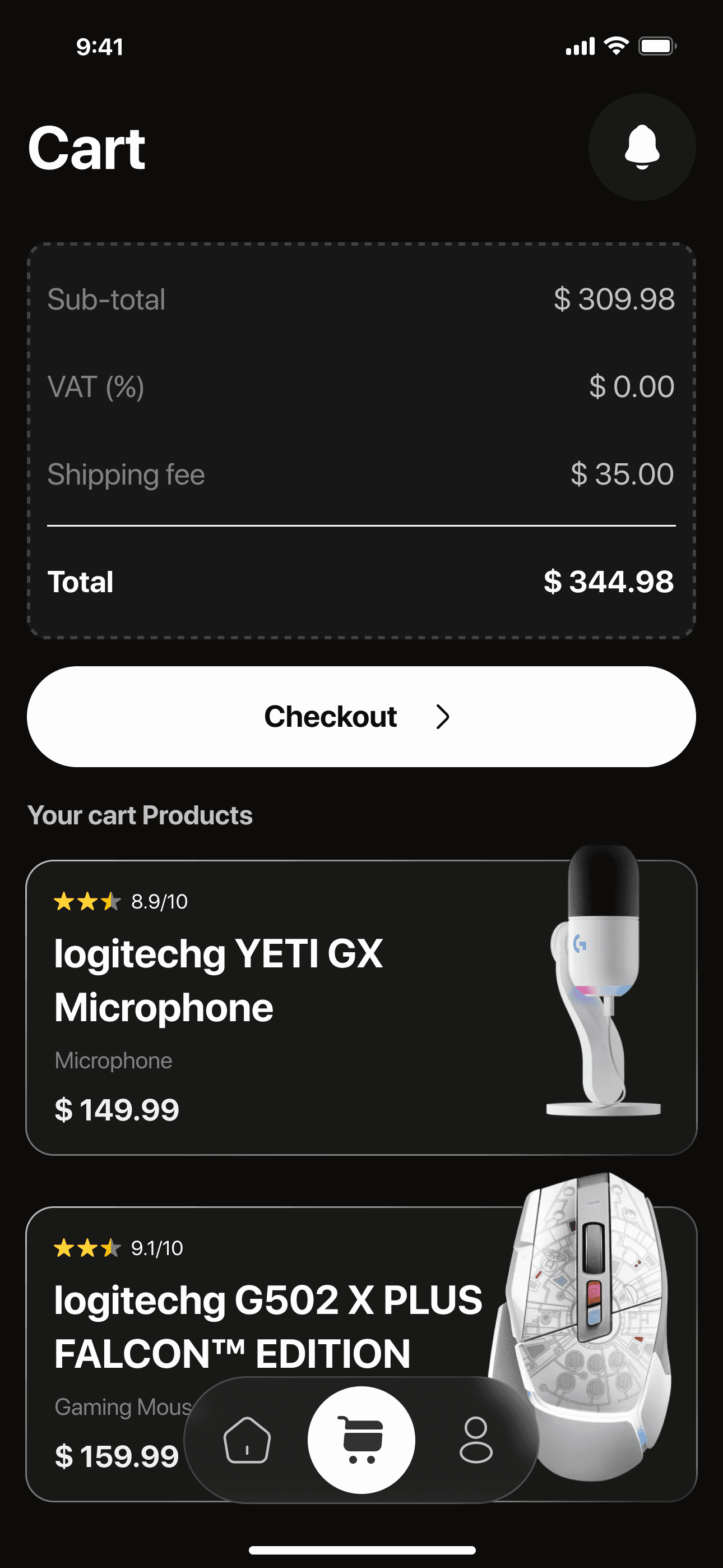Click the YETI GX microphone product image
Image resolution: width=723 pixels, height=1568 pixels.
pyautogui.click(x=602, y=981)
